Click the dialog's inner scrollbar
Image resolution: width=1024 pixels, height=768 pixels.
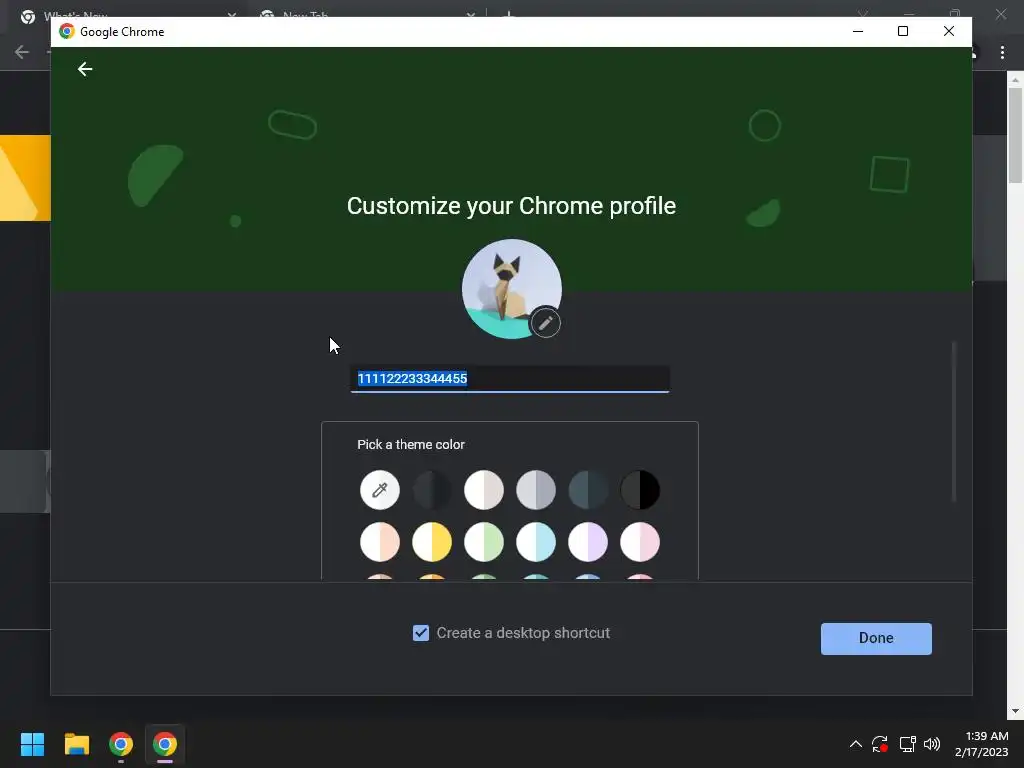click(x=953, y=421)
